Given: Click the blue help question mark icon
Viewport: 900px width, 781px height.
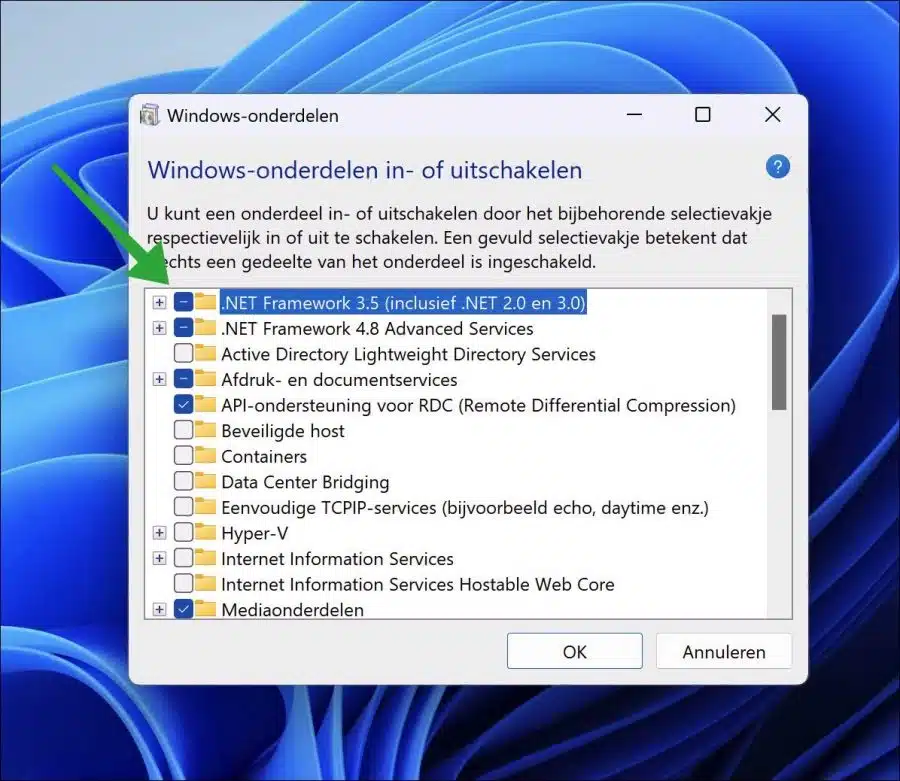Looking at the screenshot, I should 778,167.
